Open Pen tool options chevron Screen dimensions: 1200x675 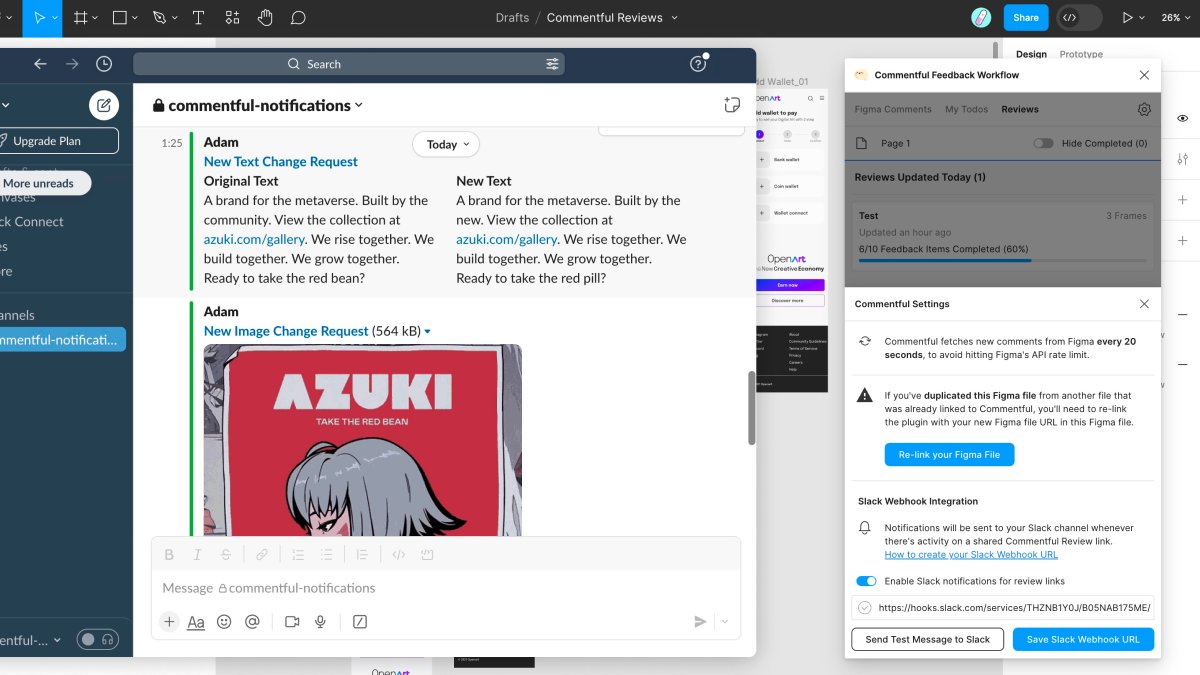[x=175, y=18]
